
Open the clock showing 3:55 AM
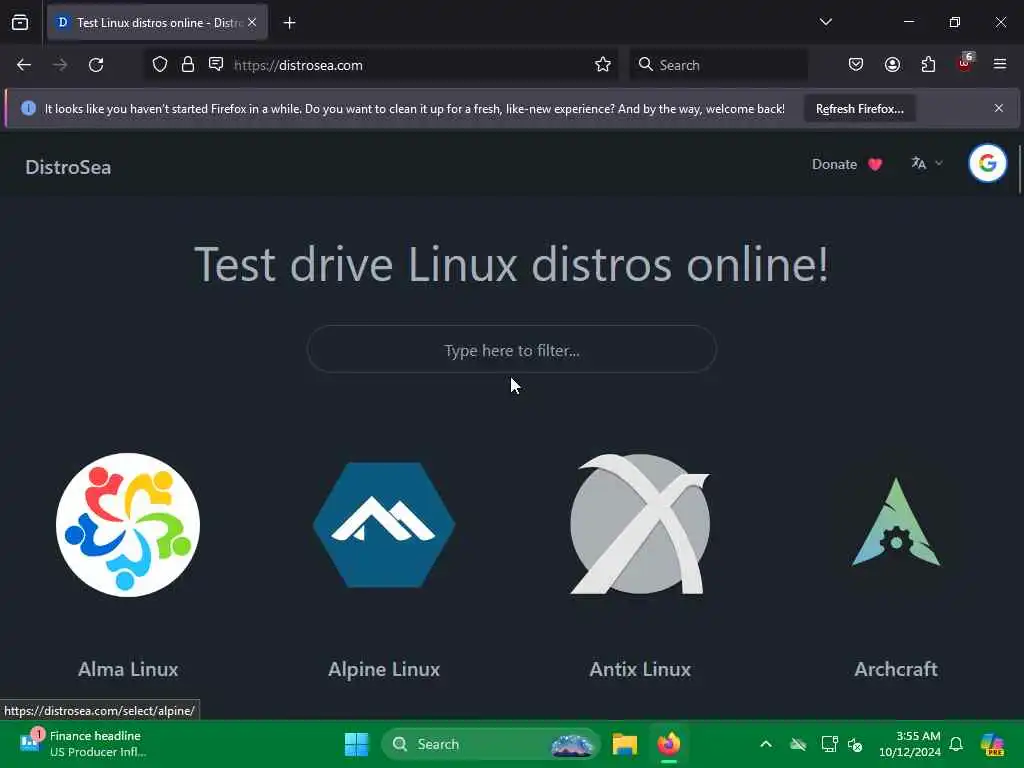tap(910, 744)
